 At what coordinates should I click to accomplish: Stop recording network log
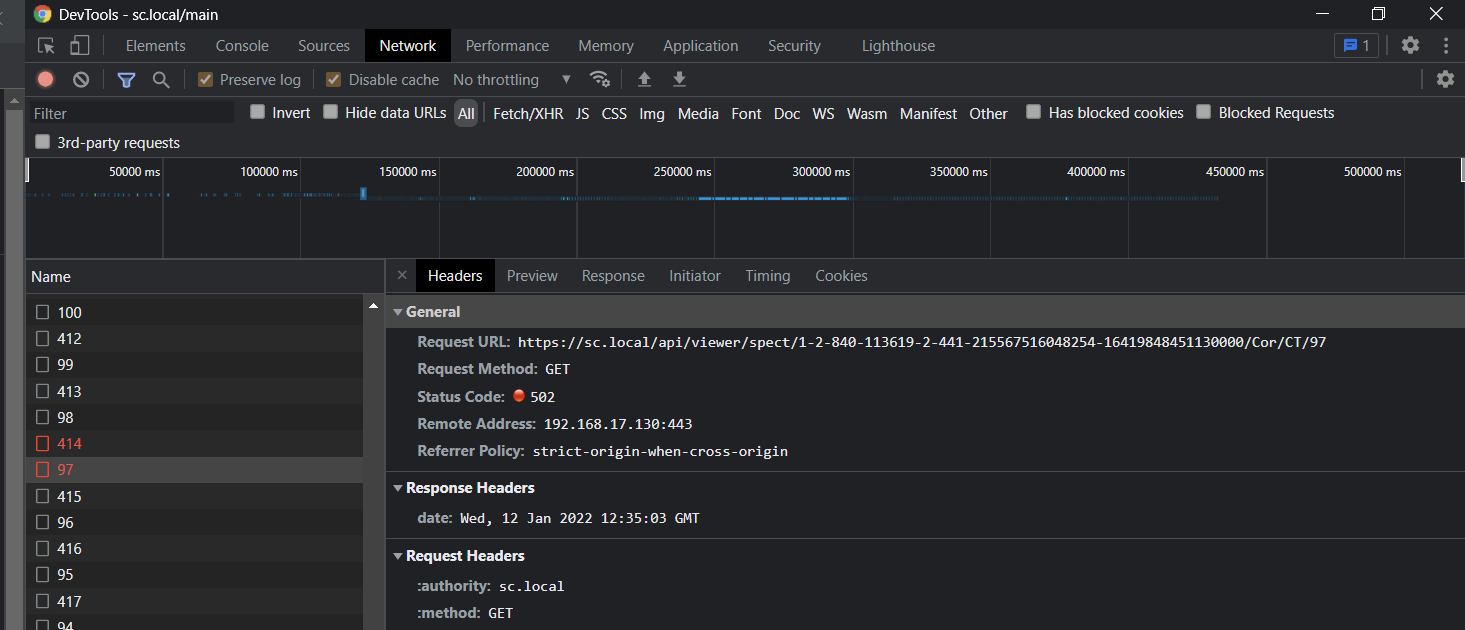45,79
